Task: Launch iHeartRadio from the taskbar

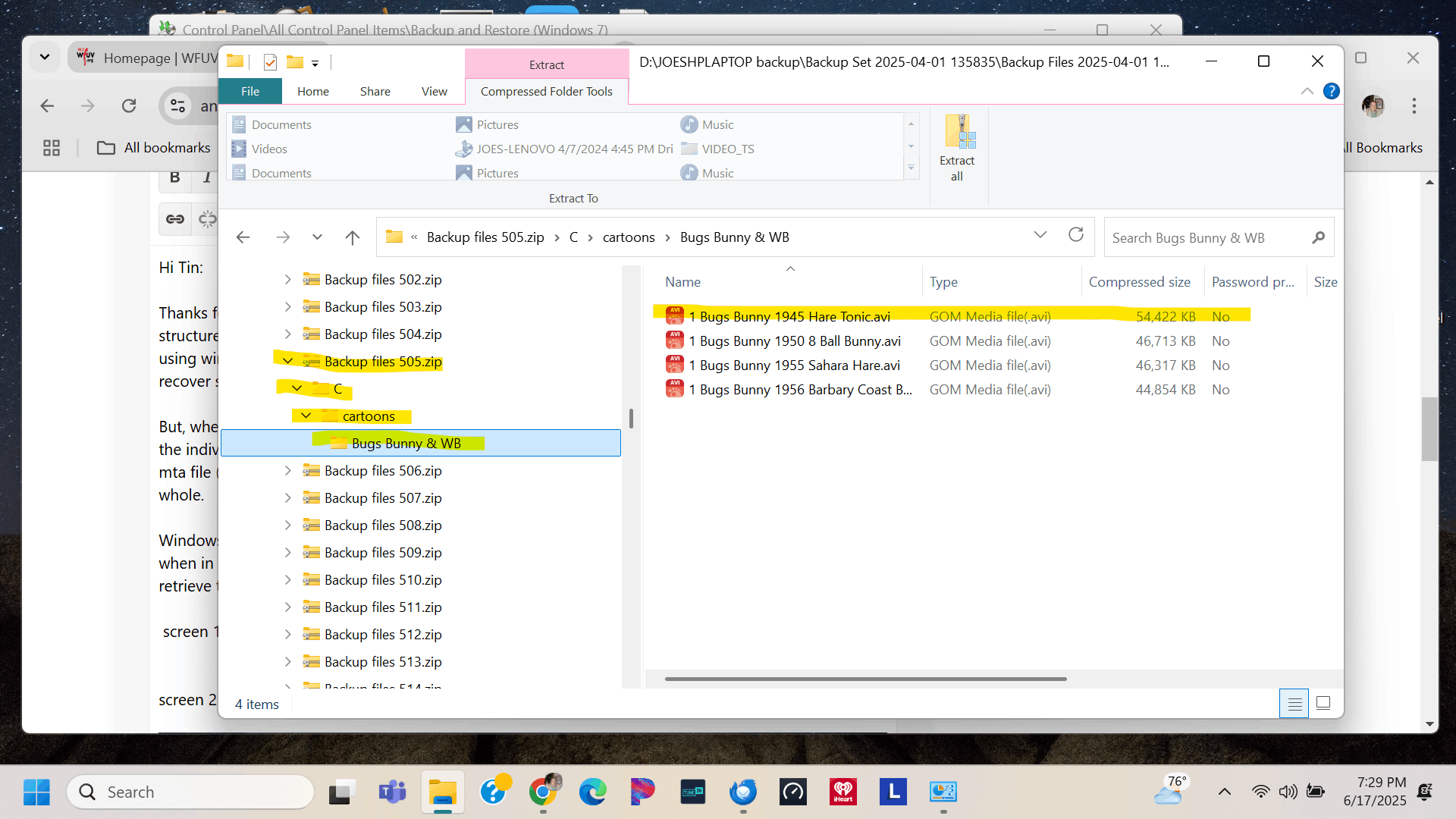Action: (x=843, y=792)
